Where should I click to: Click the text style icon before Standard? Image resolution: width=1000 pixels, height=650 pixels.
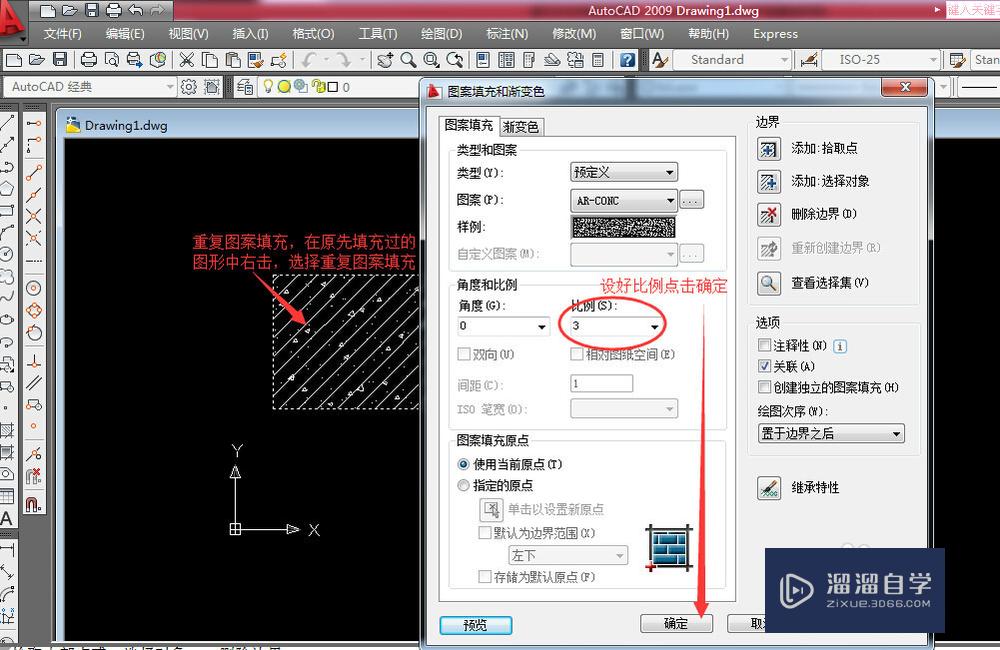click(x=660, y=60)
